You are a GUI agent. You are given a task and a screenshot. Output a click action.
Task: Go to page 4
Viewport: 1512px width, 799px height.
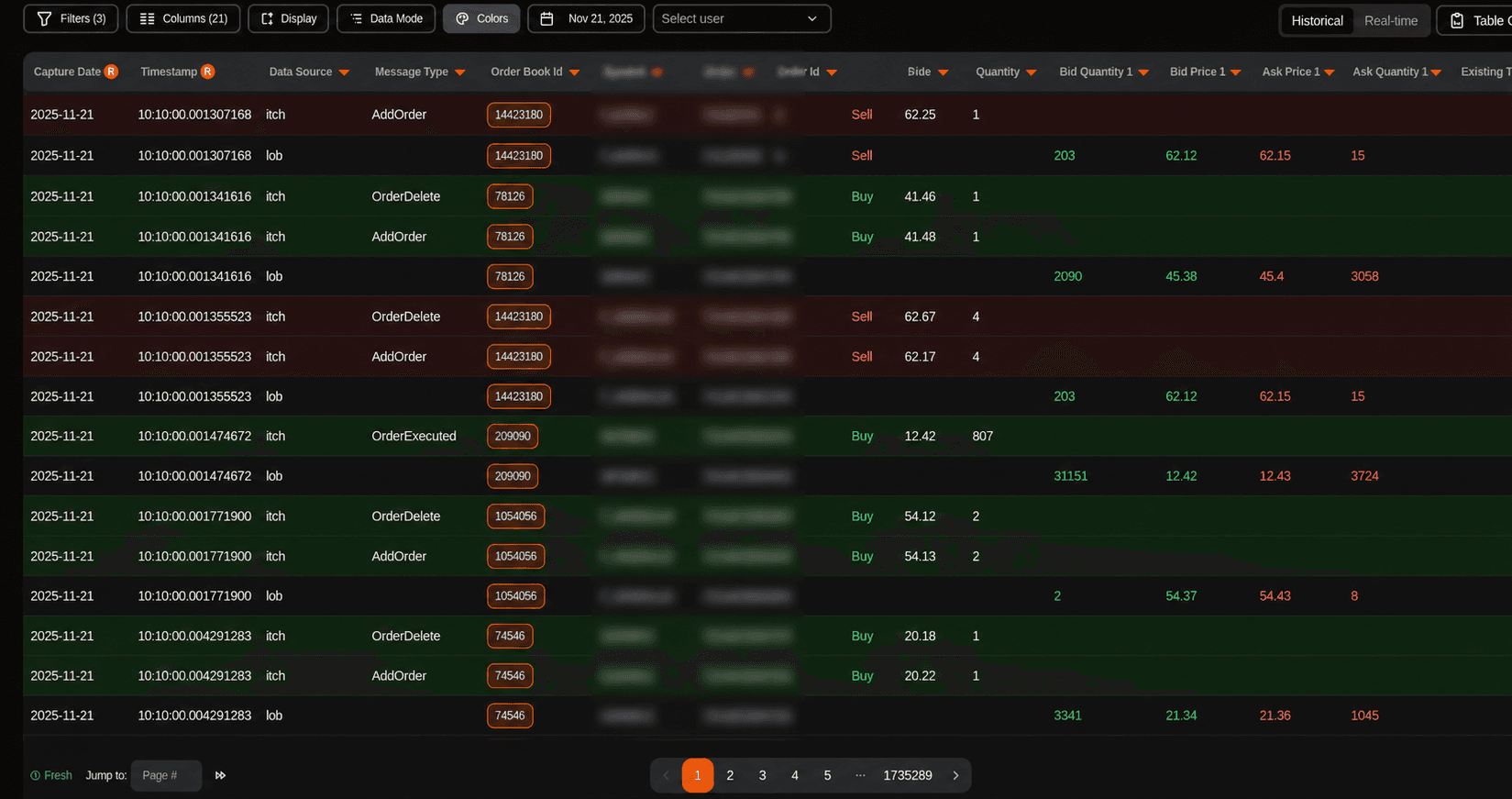(795, 775)
